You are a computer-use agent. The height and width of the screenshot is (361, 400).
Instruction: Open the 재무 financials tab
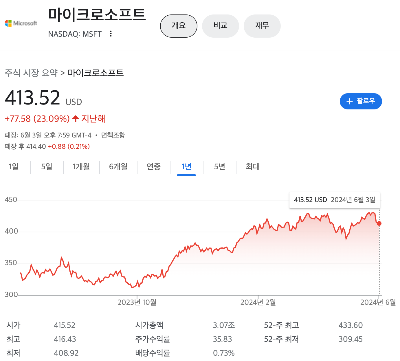[262, 26]
